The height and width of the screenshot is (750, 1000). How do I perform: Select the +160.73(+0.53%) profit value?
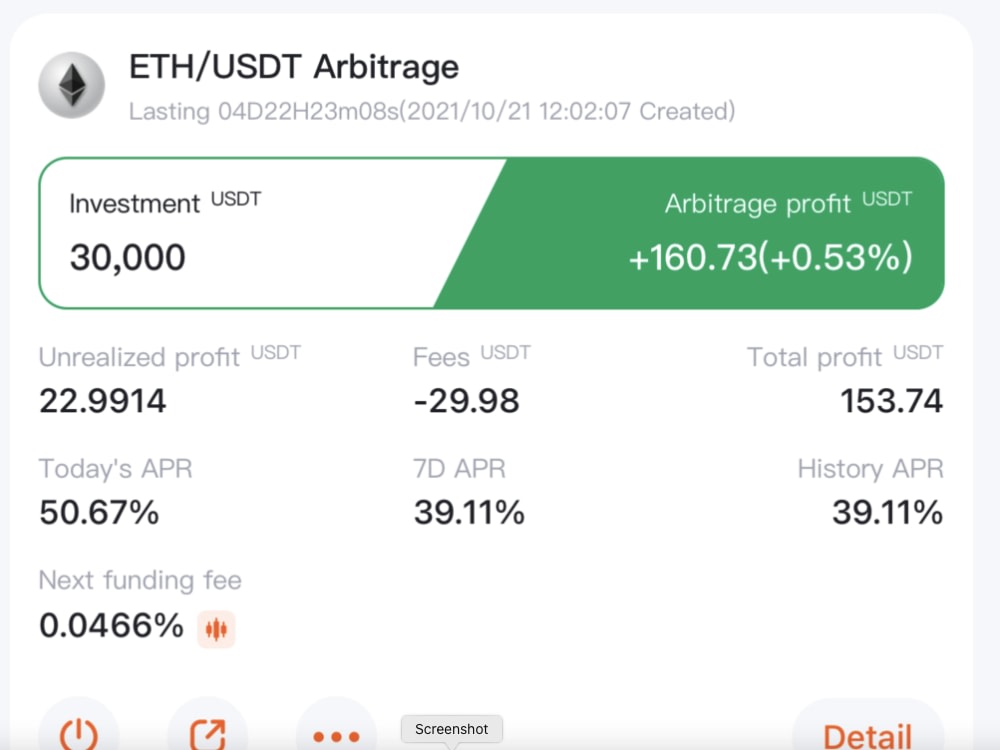pos(770,258)
